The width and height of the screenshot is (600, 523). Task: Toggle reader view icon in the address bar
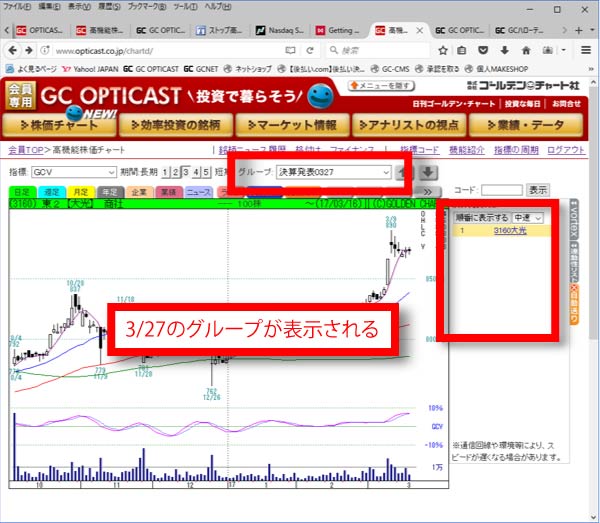point(290,50)
